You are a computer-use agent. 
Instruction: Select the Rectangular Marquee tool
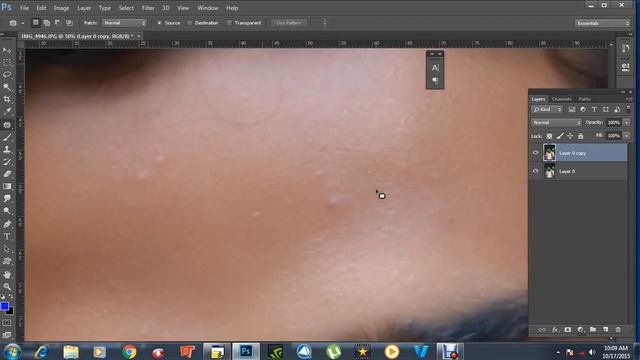[x=7, y=63]
